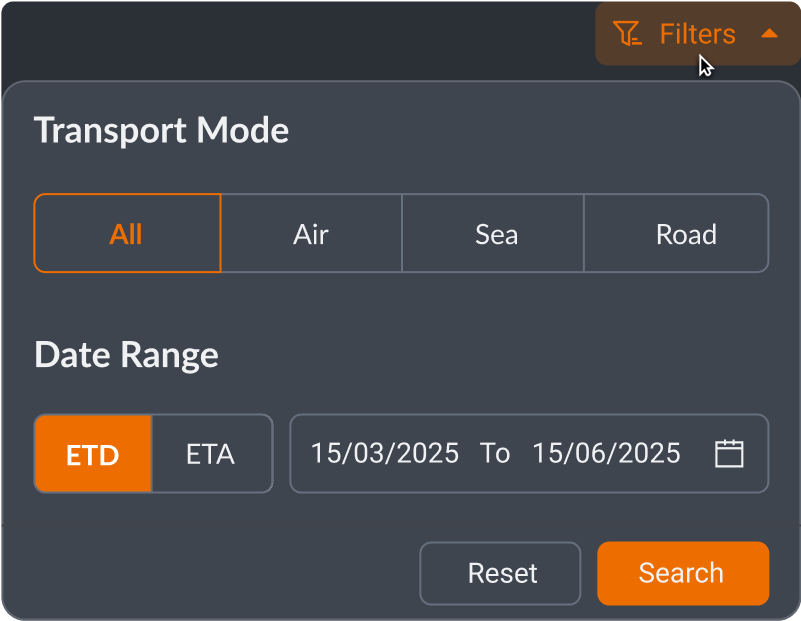
Task: Enable the ETD date type toggle
Action: [x=93, y=455]
